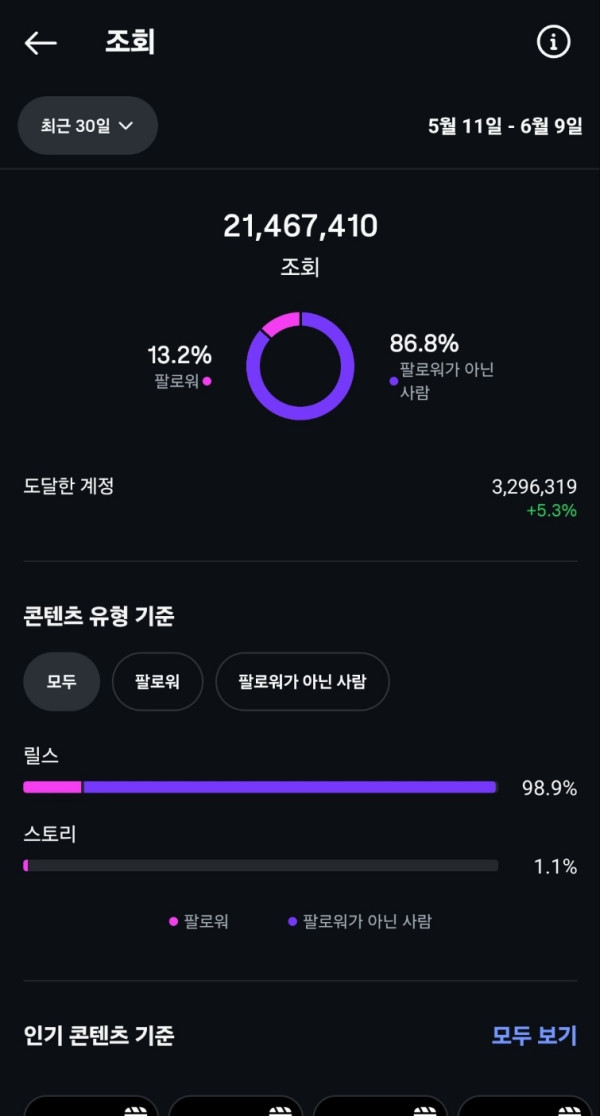The image size is (600, 1116).
Task: Click the 스토리 1.1% progress bar
Action: pyautogui.click(x=260, y=865)
